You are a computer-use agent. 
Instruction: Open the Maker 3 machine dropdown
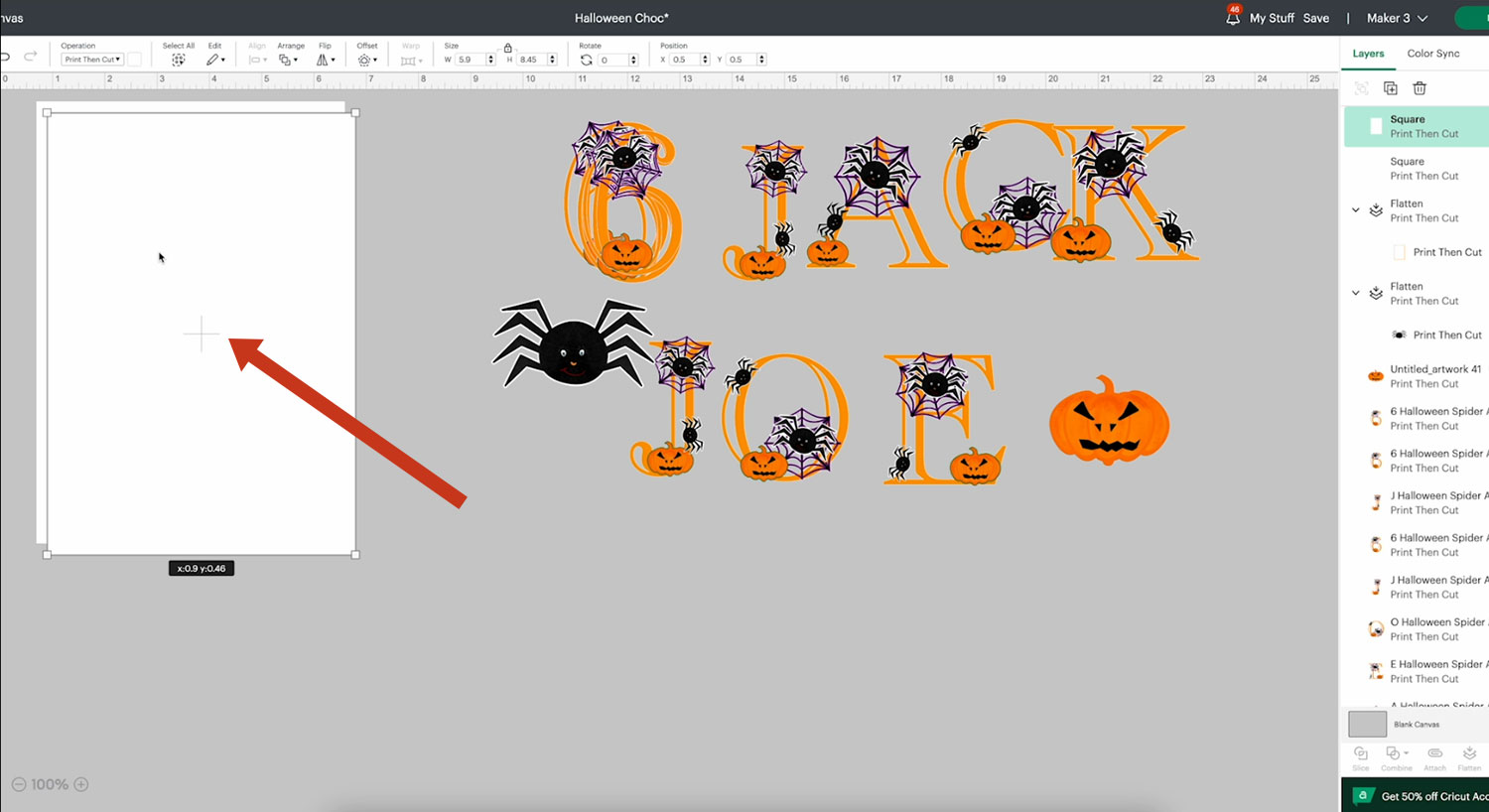tap(1397, 18)
